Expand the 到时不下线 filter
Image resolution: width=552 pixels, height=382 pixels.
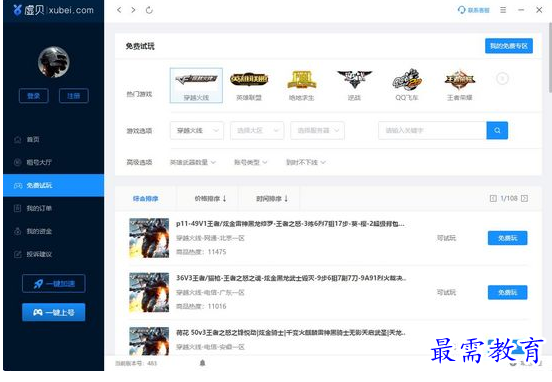coord(306,162)
